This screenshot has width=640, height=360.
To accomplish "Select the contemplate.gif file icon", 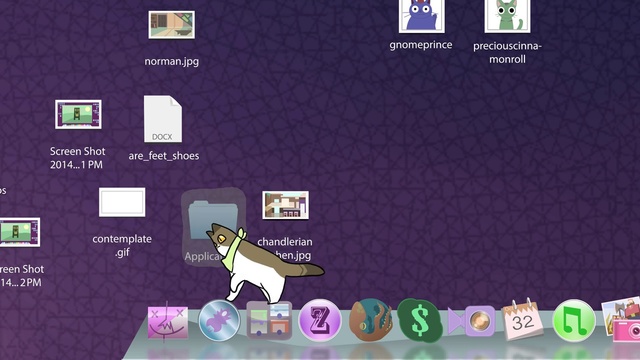I will (x=122, y=202).
